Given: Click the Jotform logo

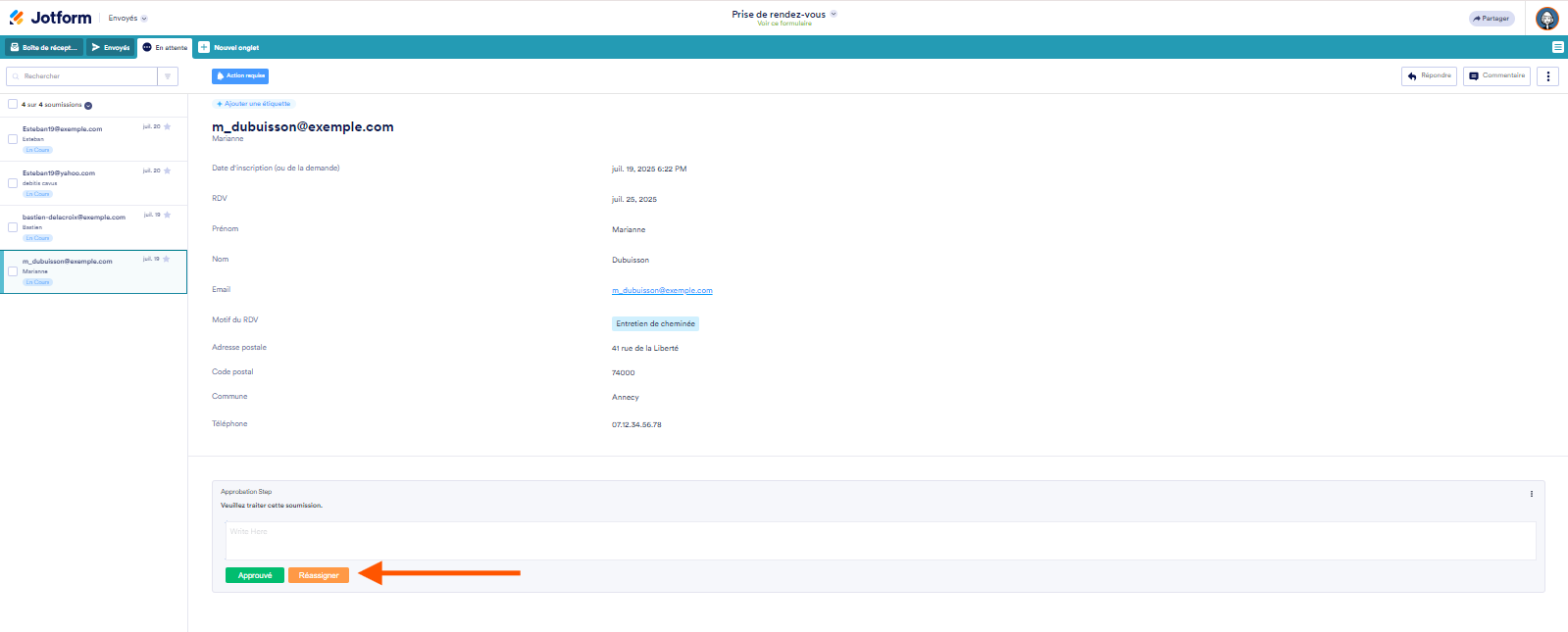Looking at the screenshot, I should click(50, 18).
